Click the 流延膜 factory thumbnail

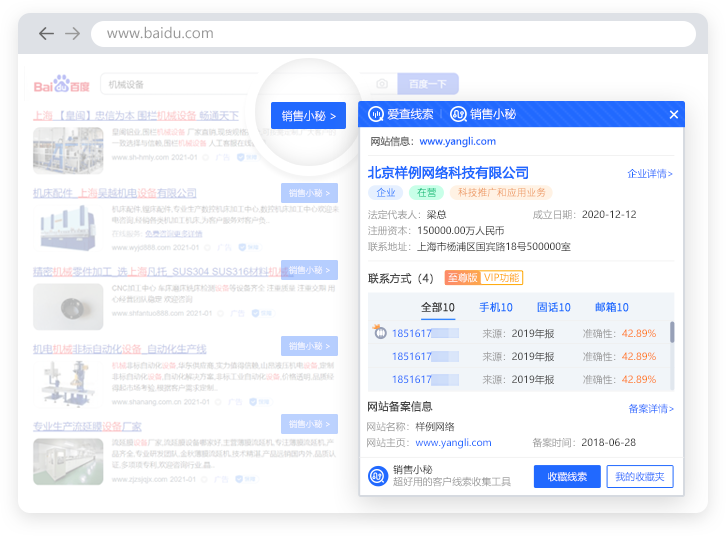pyautogui.click(x=68, y=461)
